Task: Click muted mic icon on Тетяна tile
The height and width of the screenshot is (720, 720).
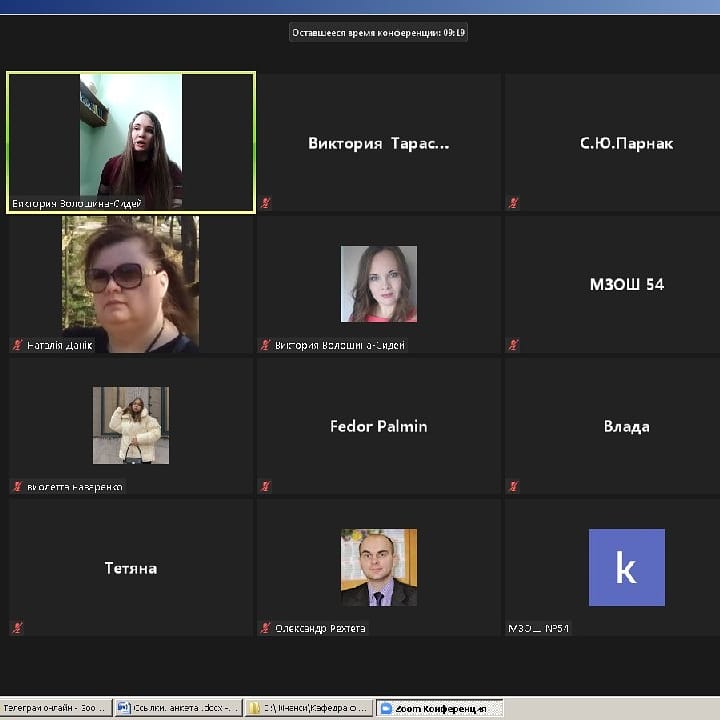Action: tap(17, 628)
